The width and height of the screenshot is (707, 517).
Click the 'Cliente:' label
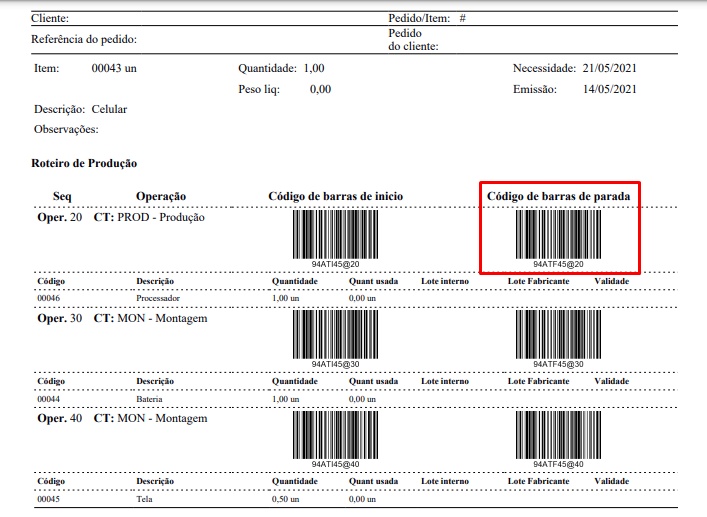pos(50,18)
